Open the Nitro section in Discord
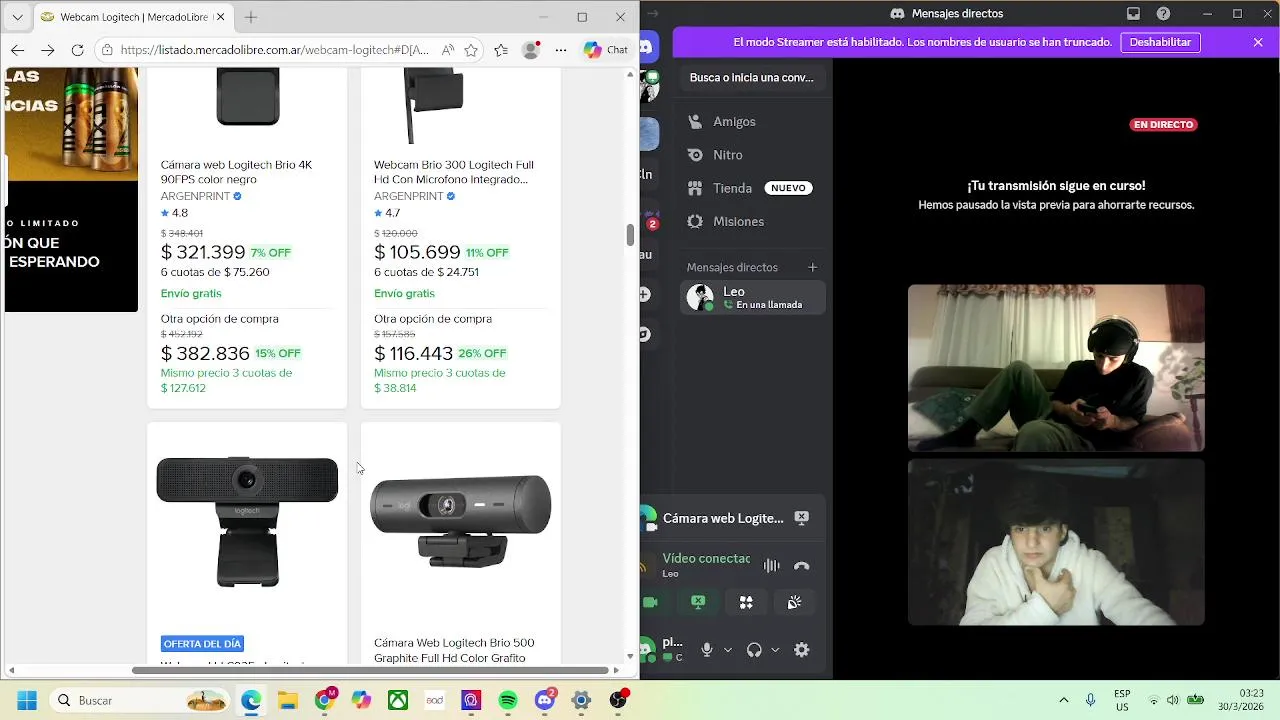The width and height of the screenshot is (1280, 720). [x=753, y=155]
